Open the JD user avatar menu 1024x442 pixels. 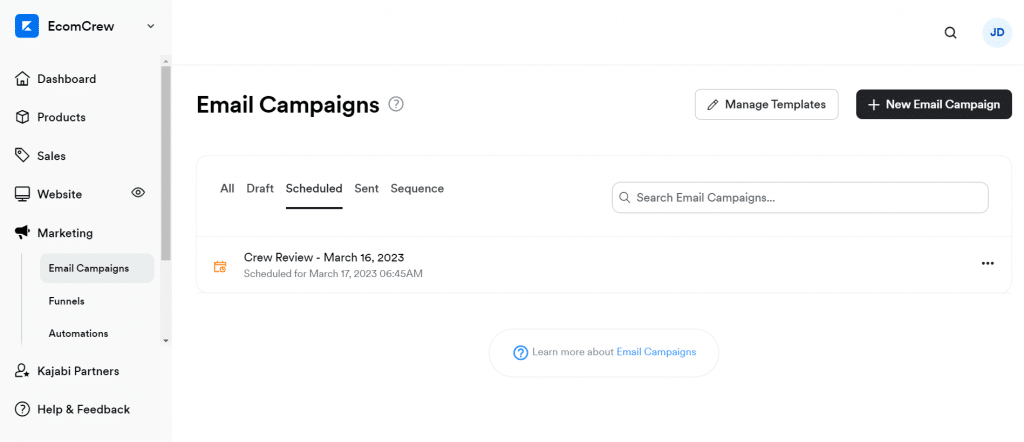coord(997,33)
